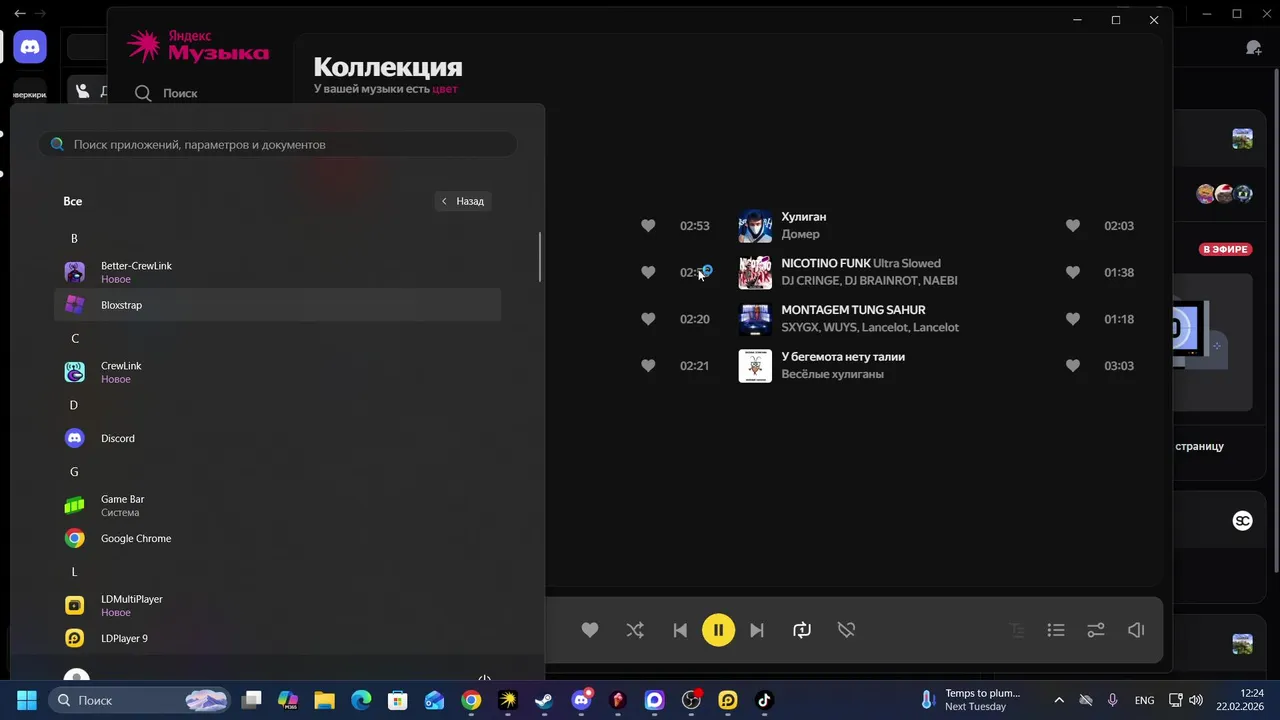
Task: Click the tray microphone icon
Action: click(1113, 700)
